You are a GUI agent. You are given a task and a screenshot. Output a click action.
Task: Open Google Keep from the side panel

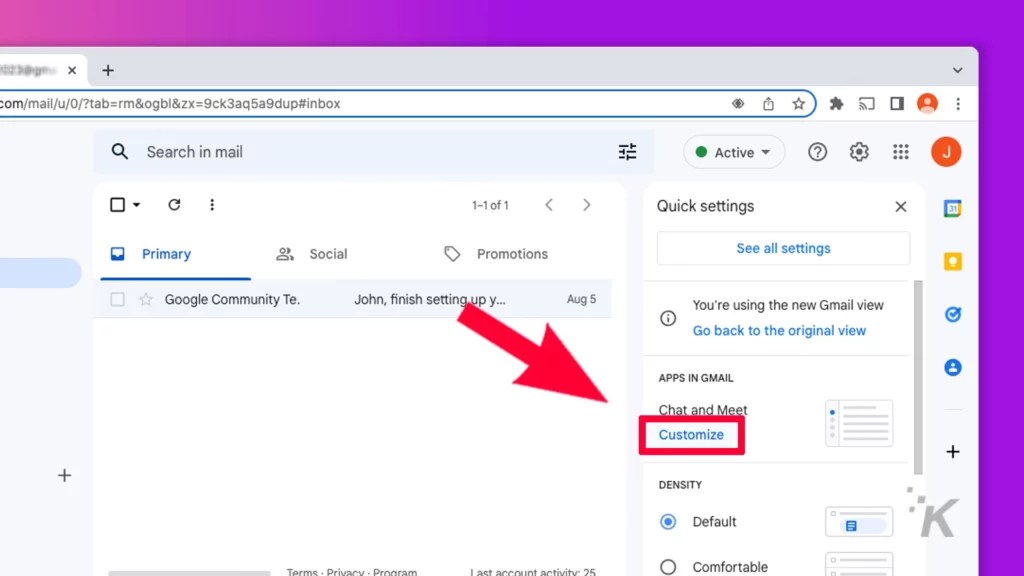click(951, 260)
